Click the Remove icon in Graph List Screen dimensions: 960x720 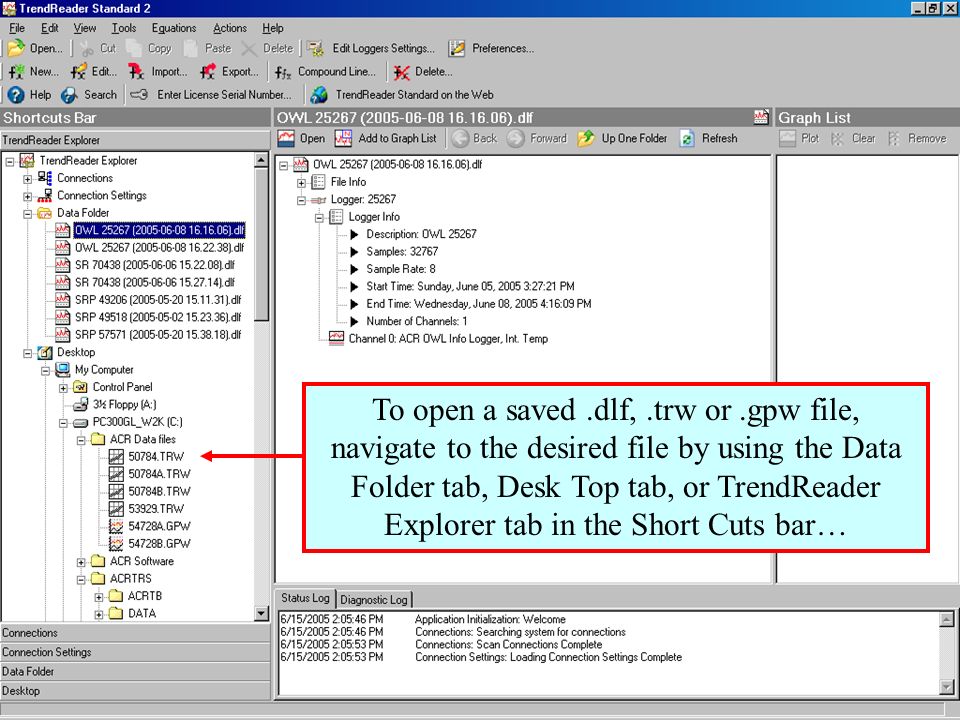[x=894, y=139]
